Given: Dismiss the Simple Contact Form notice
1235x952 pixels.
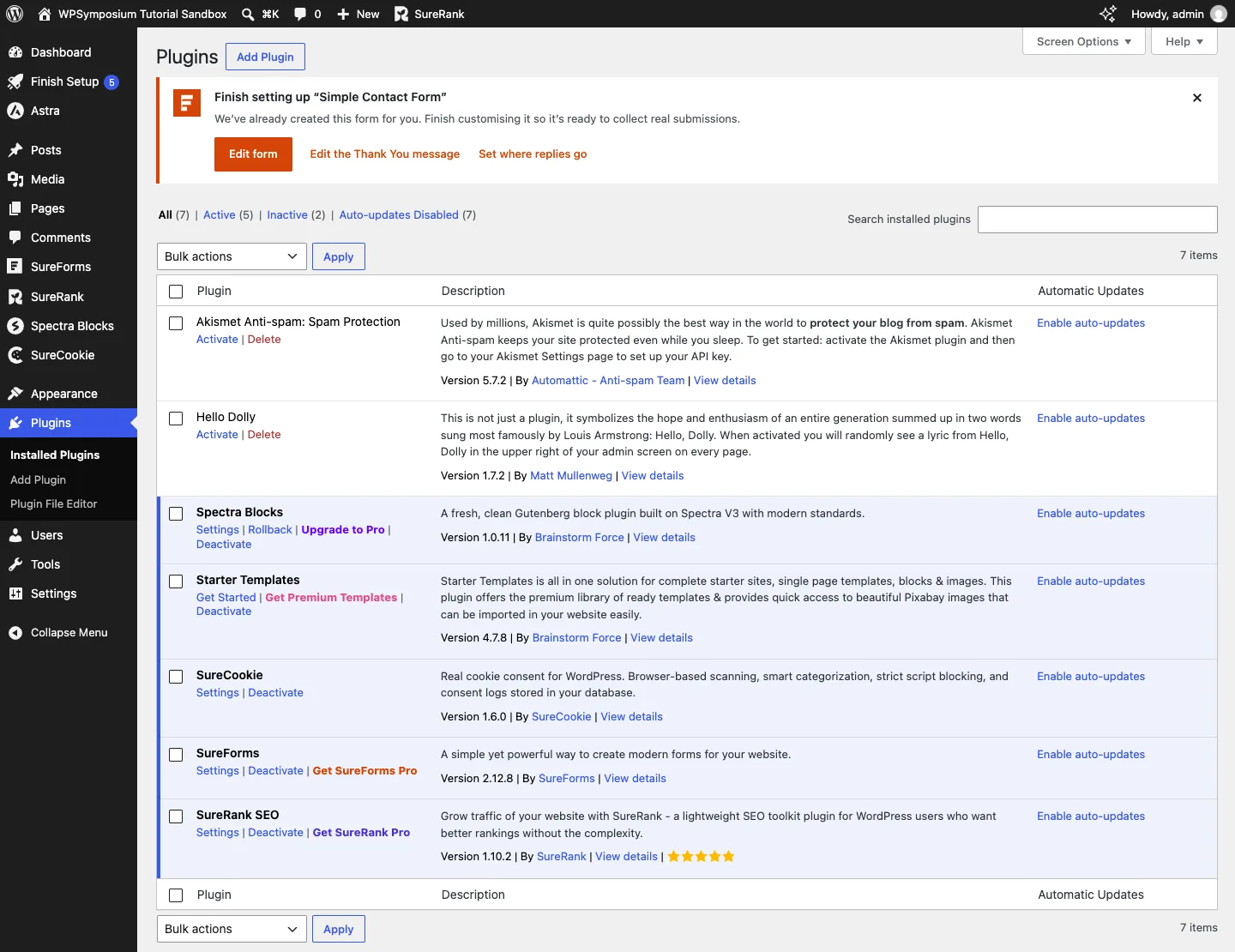Looking at the screenshot, I should click(x=1197, y=98).
